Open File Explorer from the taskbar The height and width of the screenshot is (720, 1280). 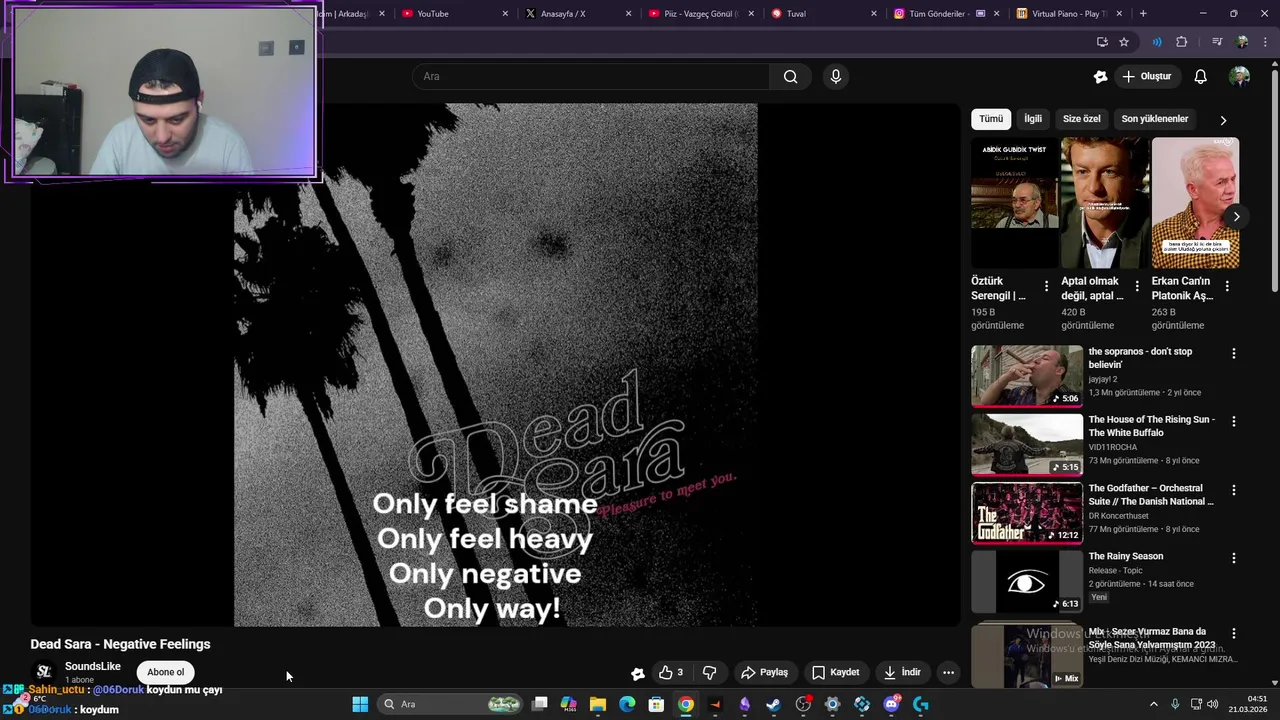tap(597, 704)
